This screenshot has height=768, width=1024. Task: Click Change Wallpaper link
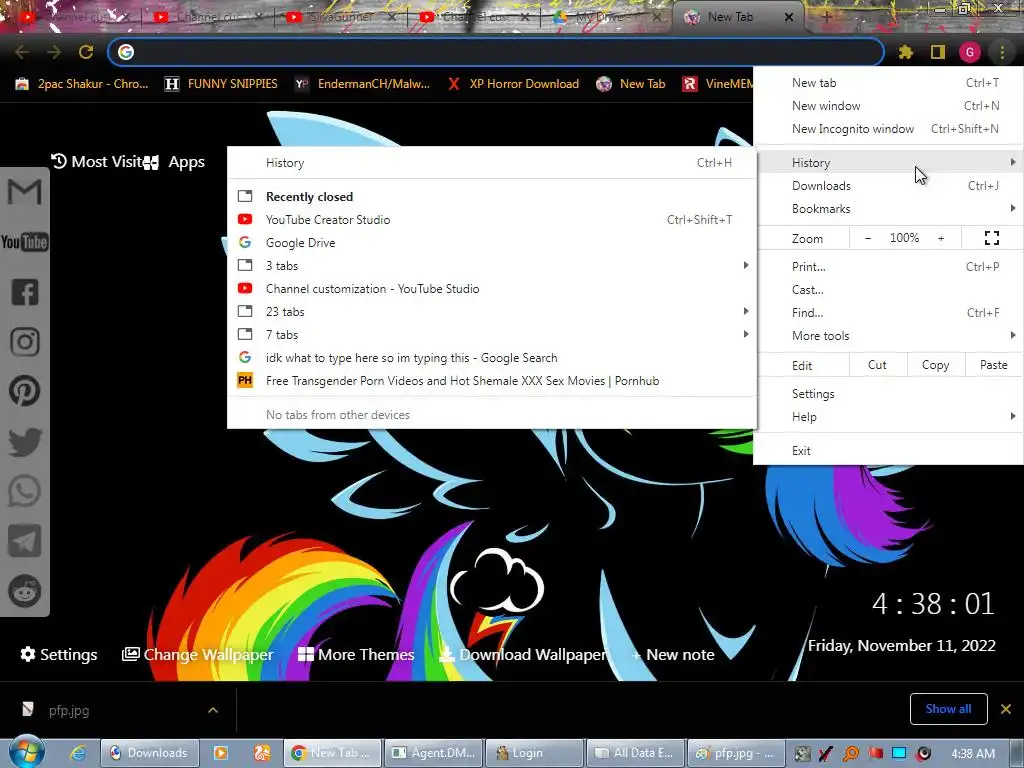(197, 654)
